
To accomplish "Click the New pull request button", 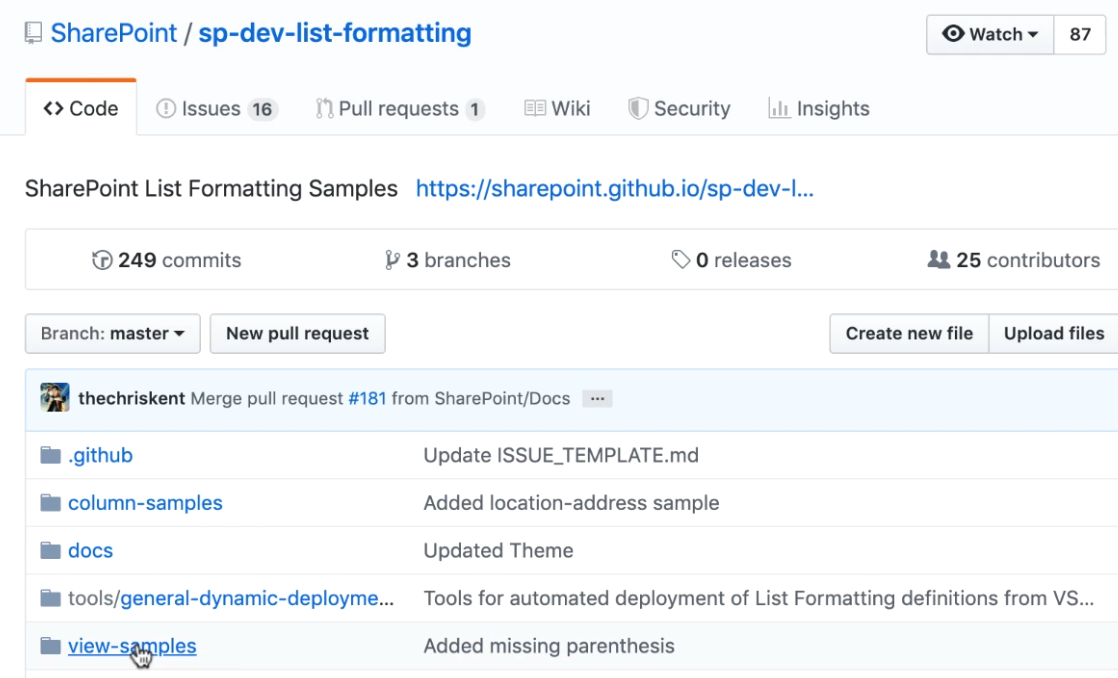I will click(297, 334).
